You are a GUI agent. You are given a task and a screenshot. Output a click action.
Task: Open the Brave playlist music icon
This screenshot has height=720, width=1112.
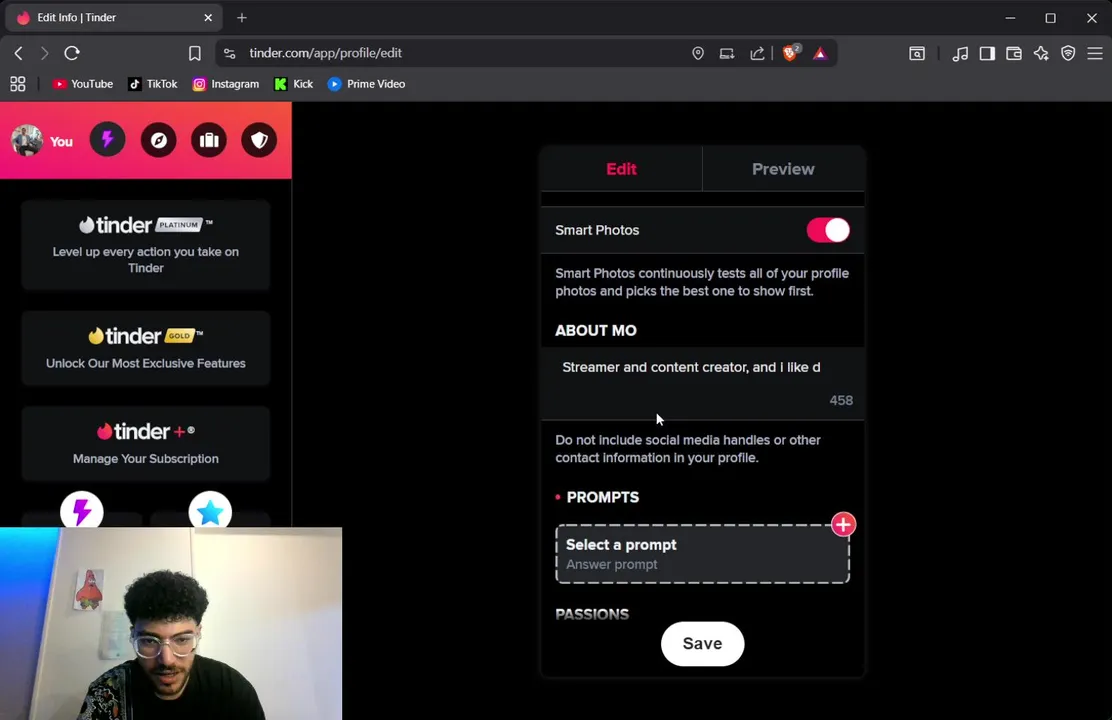pos(960,53)
